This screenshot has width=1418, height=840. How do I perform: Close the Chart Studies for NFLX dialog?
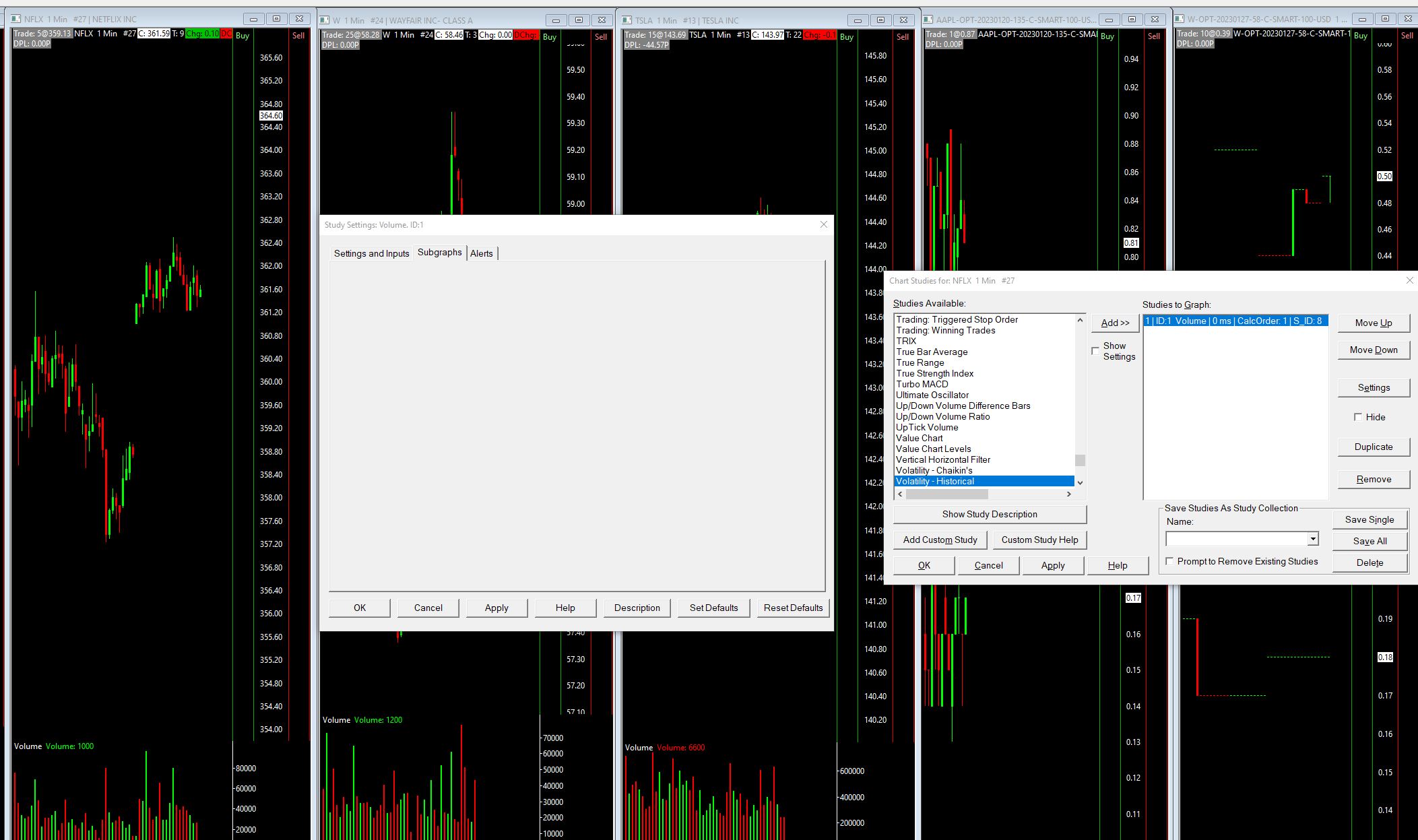1409,280
